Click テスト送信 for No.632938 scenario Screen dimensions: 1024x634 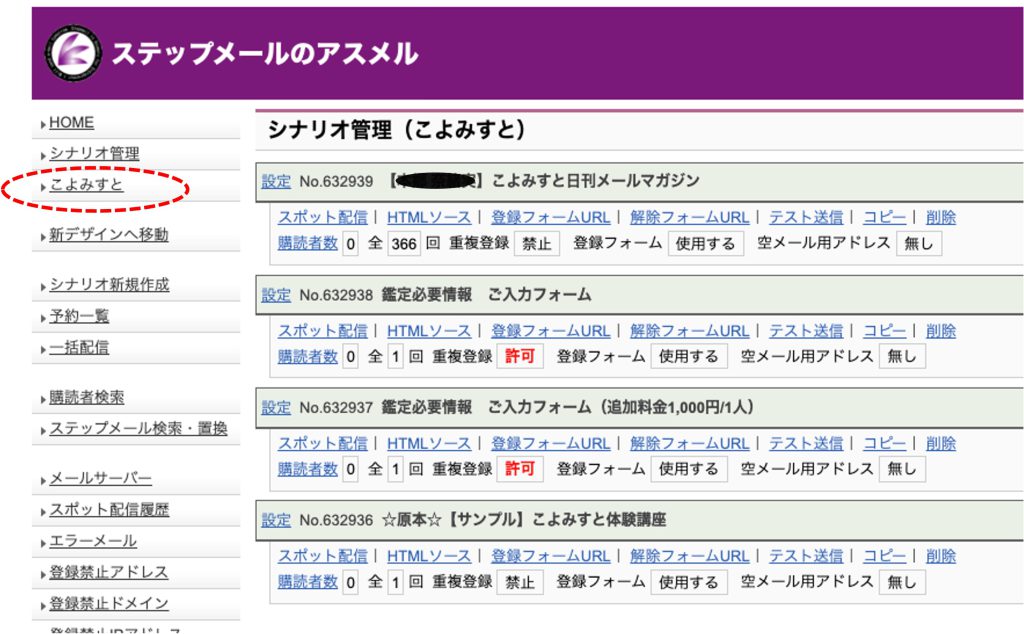pyautogui.click(x=806, y=331)
